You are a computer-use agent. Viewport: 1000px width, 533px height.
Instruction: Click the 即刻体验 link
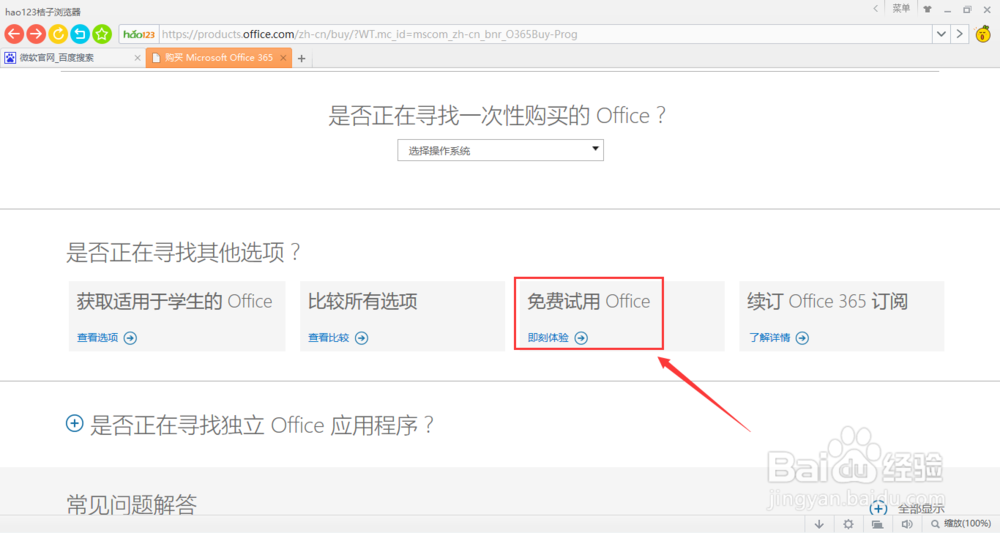pyautogui.click(x=548, y=338)
